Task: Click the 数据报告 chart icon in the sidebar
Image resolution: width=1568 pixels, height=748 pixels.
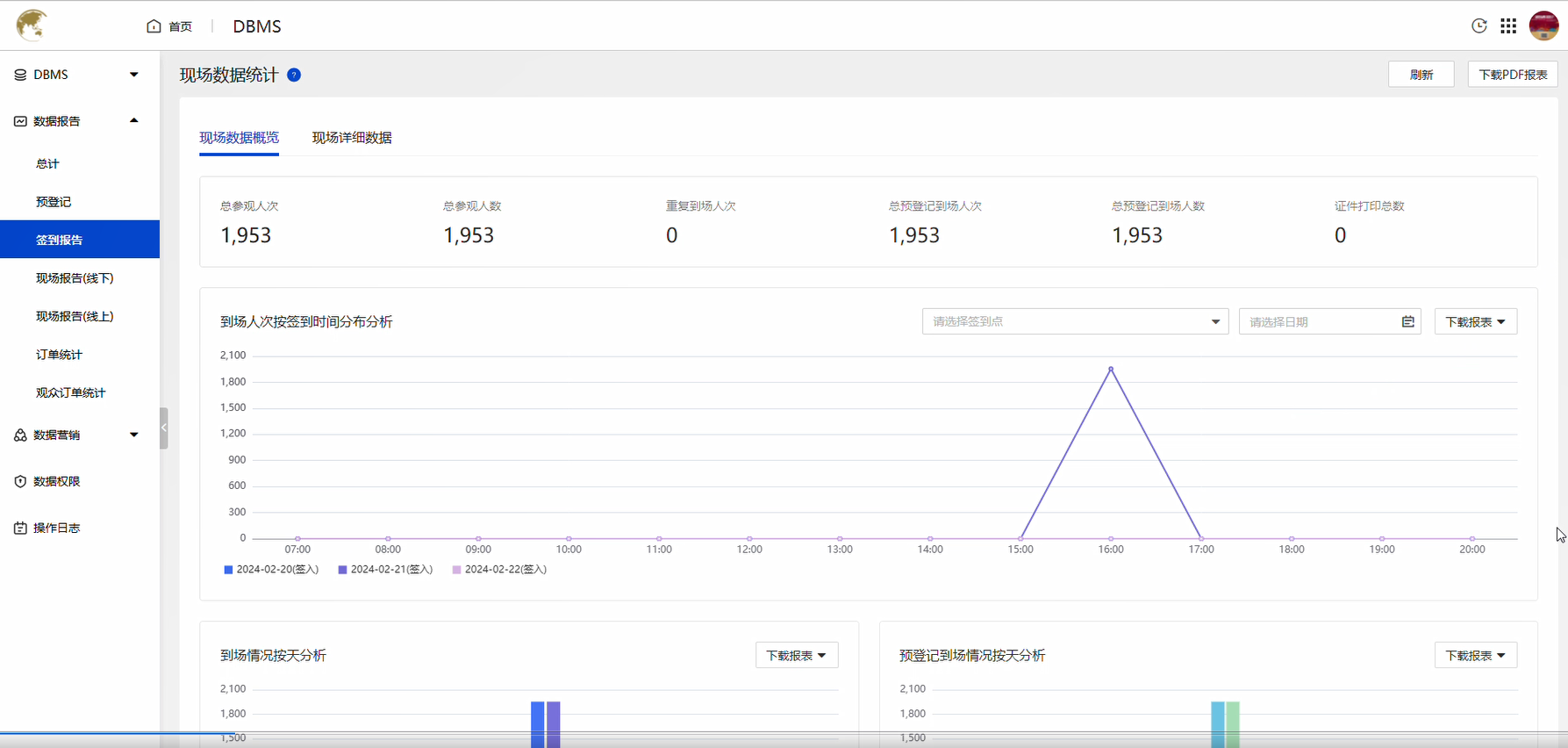Action: pos(20,121)
